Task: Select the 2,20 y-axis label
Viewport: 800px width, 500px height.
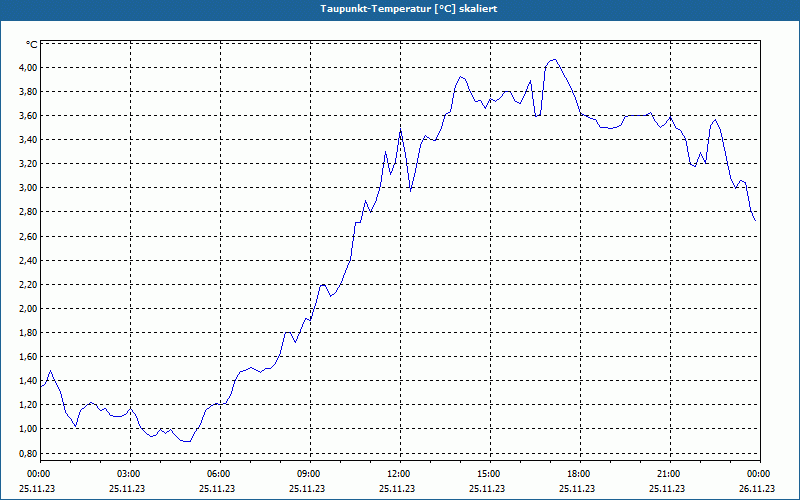Action: click(28, 284)
